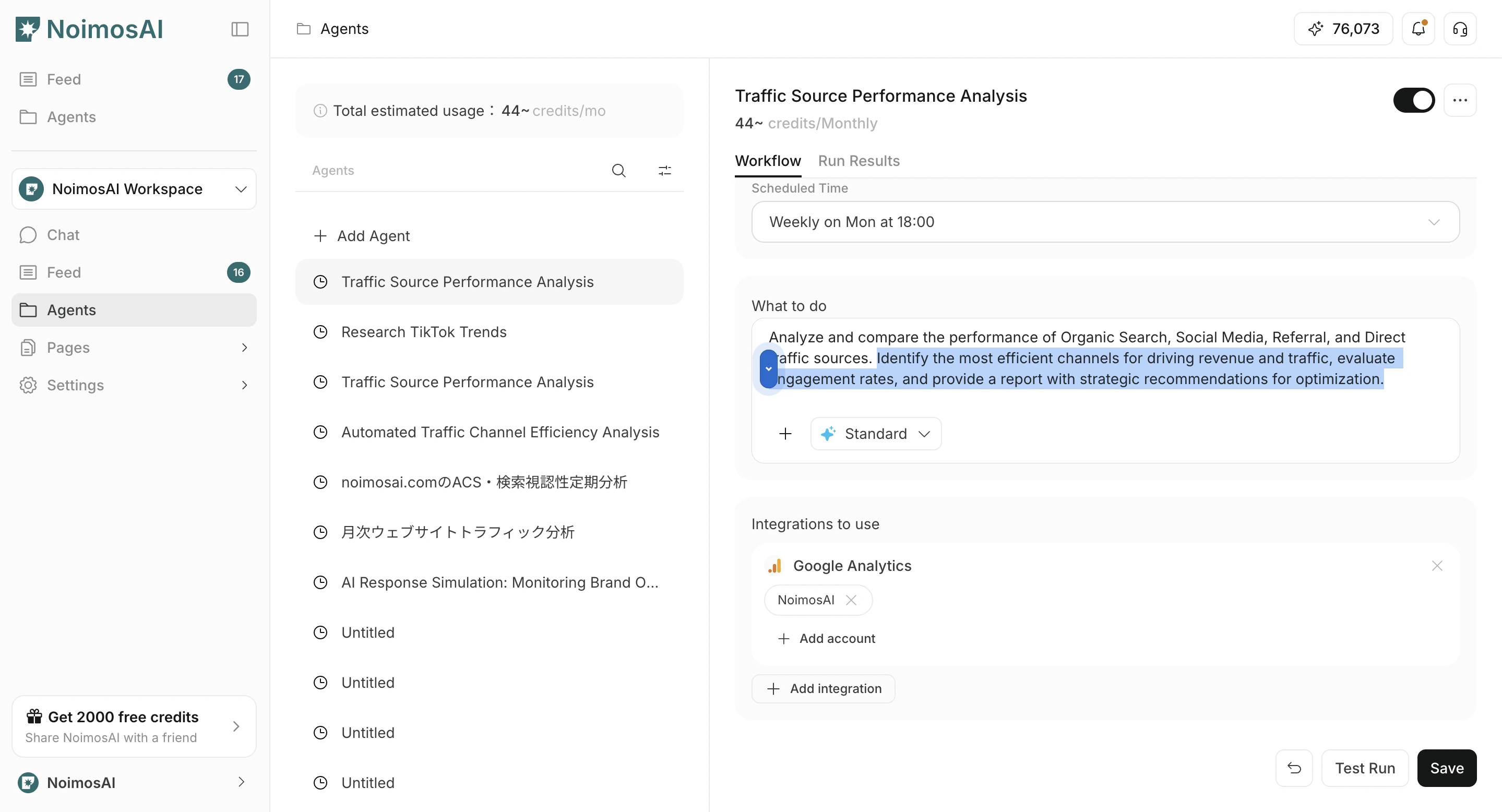
Task: Click the Pages document icon
Action: point(28,348)
